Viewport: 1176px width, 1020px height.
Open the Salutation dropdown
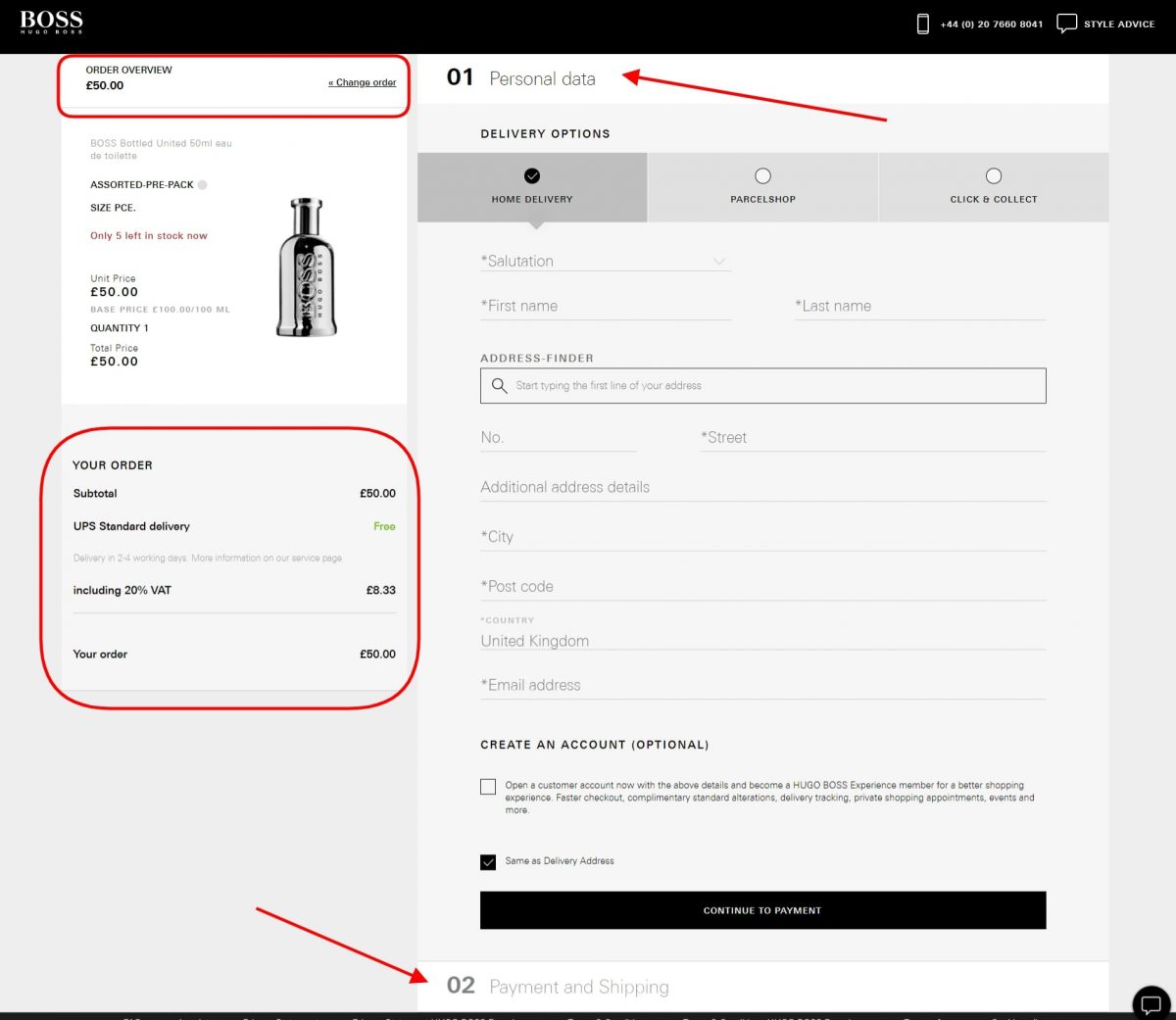pyautogui.click(x=605, y=261)
